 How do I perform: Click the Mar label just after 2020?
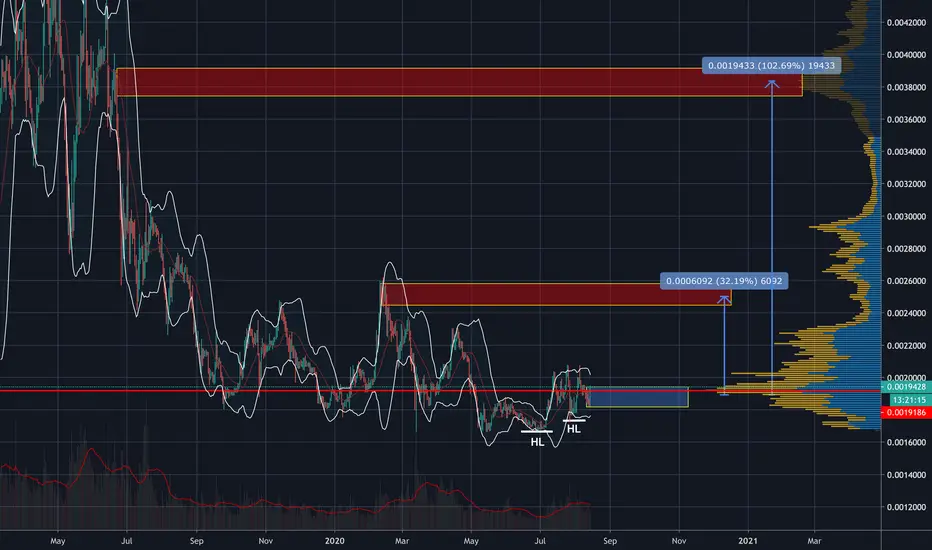(x=402, y=540)
